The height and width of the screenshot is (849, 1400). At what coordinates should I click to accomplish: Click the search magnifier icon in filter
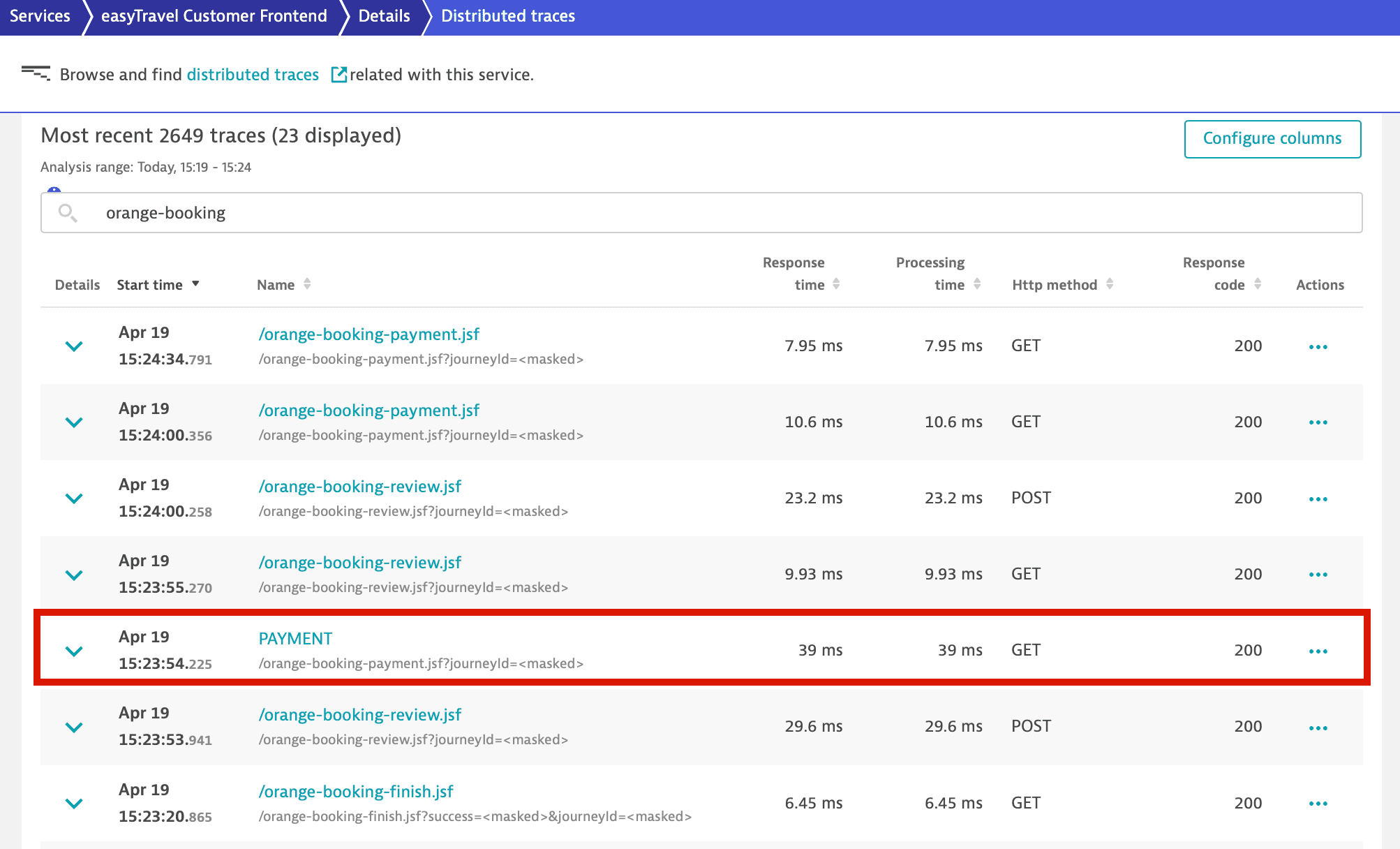pyautogui.click(x=67, y=213)
